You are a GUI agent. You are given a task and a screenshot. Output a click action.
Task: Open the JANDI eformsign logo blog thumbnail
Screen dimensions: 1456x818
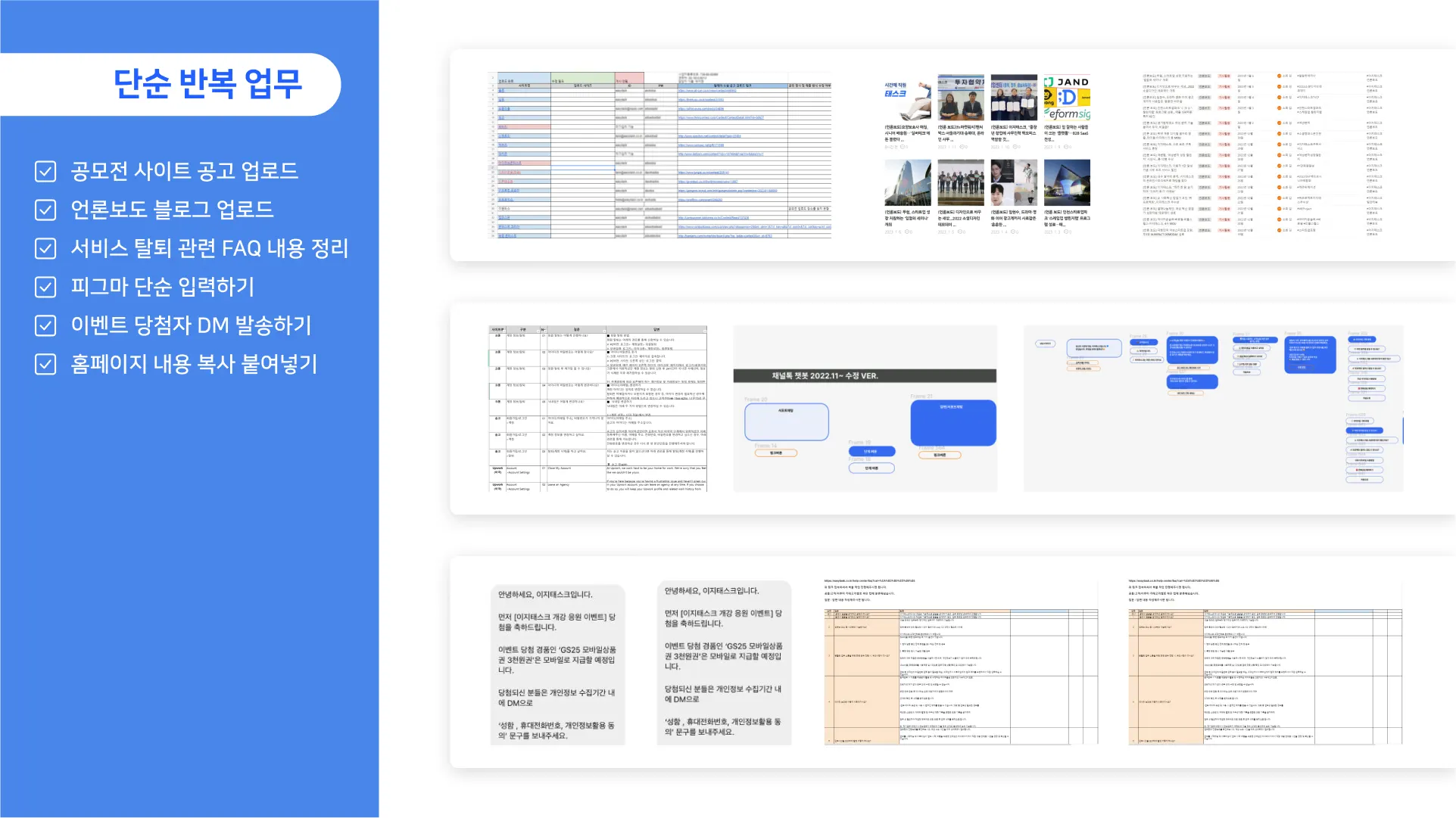tap(1067, 98)
